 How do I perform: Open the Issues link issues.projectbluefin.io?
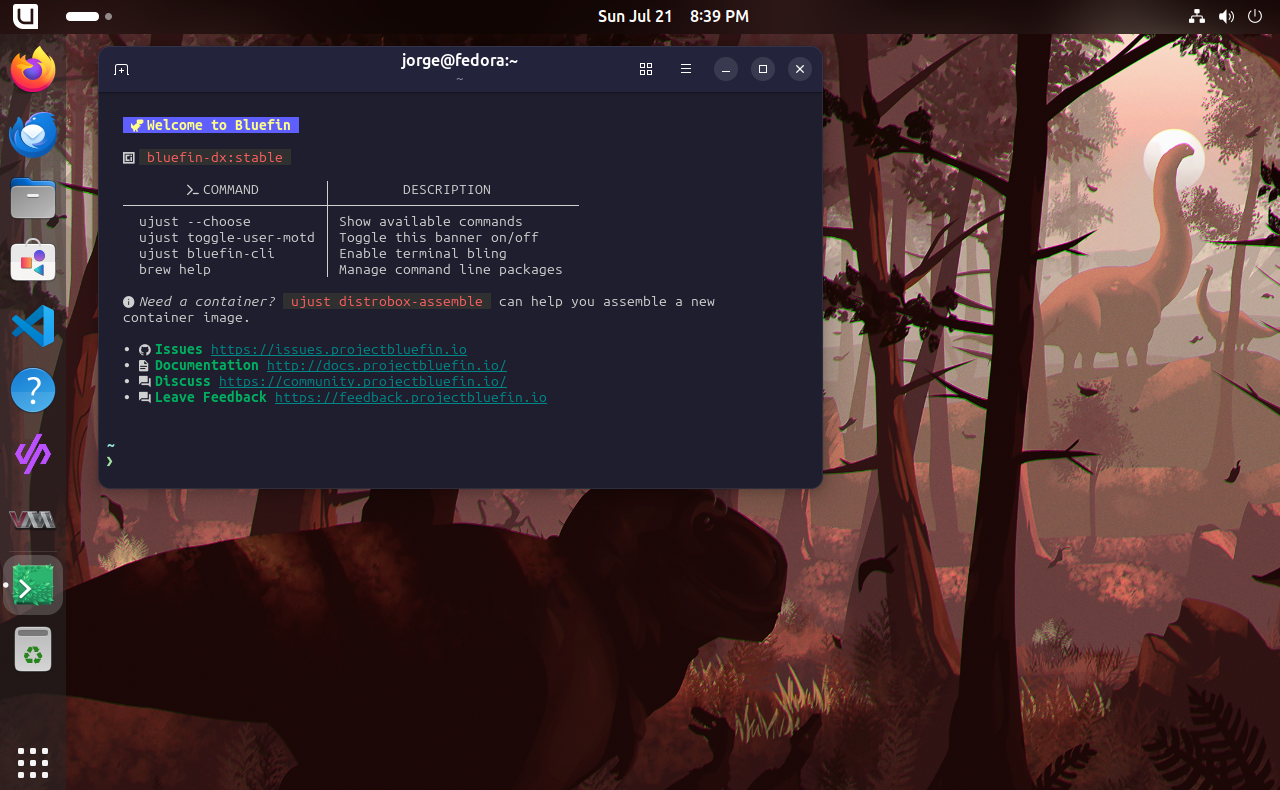pos(338,349)
